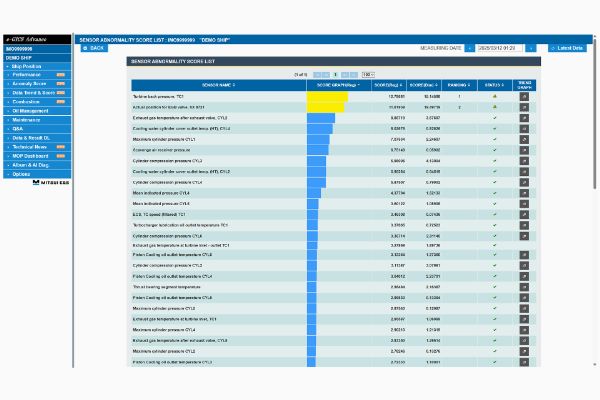Image resolution: width=600 pixels, height=400 pixels.
Task: Sort table by Ranking column header
Action: point(460,85)
